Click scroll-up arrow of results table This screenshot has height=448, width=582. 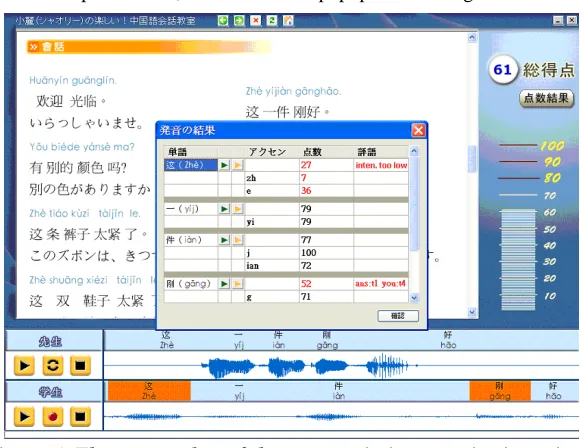coord(414,151)
